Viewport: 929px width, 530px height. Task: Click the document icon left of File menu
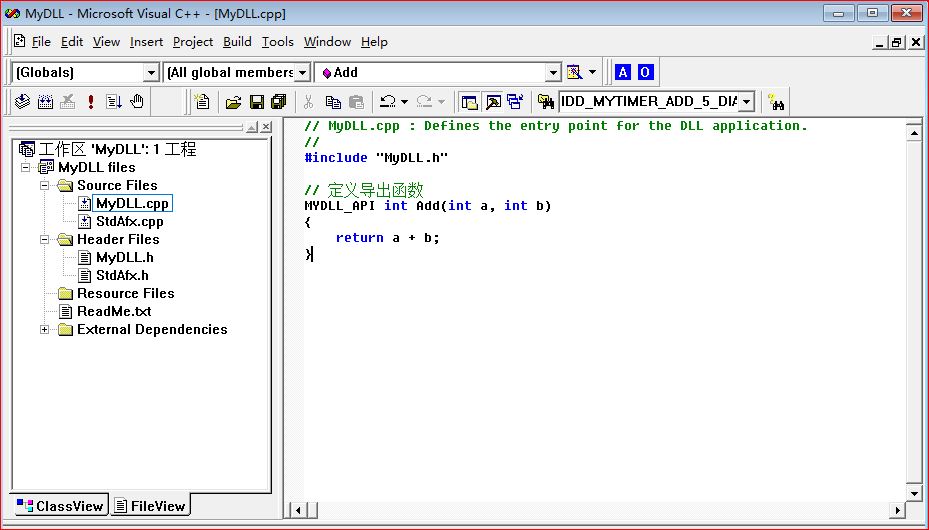20,41
